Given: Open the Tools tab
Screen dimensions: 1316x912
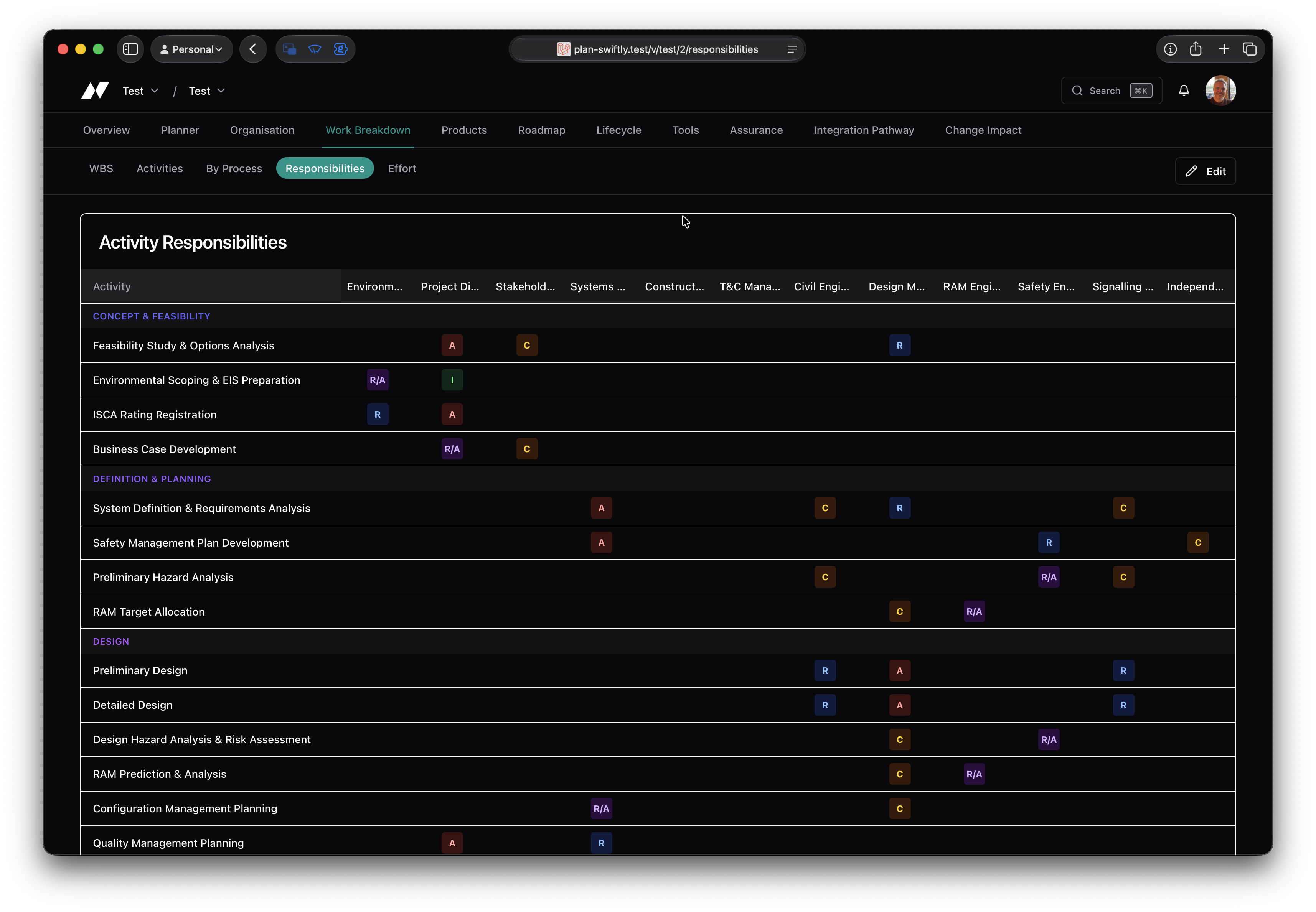Looking at the screenshot, I should coord(686,130).
